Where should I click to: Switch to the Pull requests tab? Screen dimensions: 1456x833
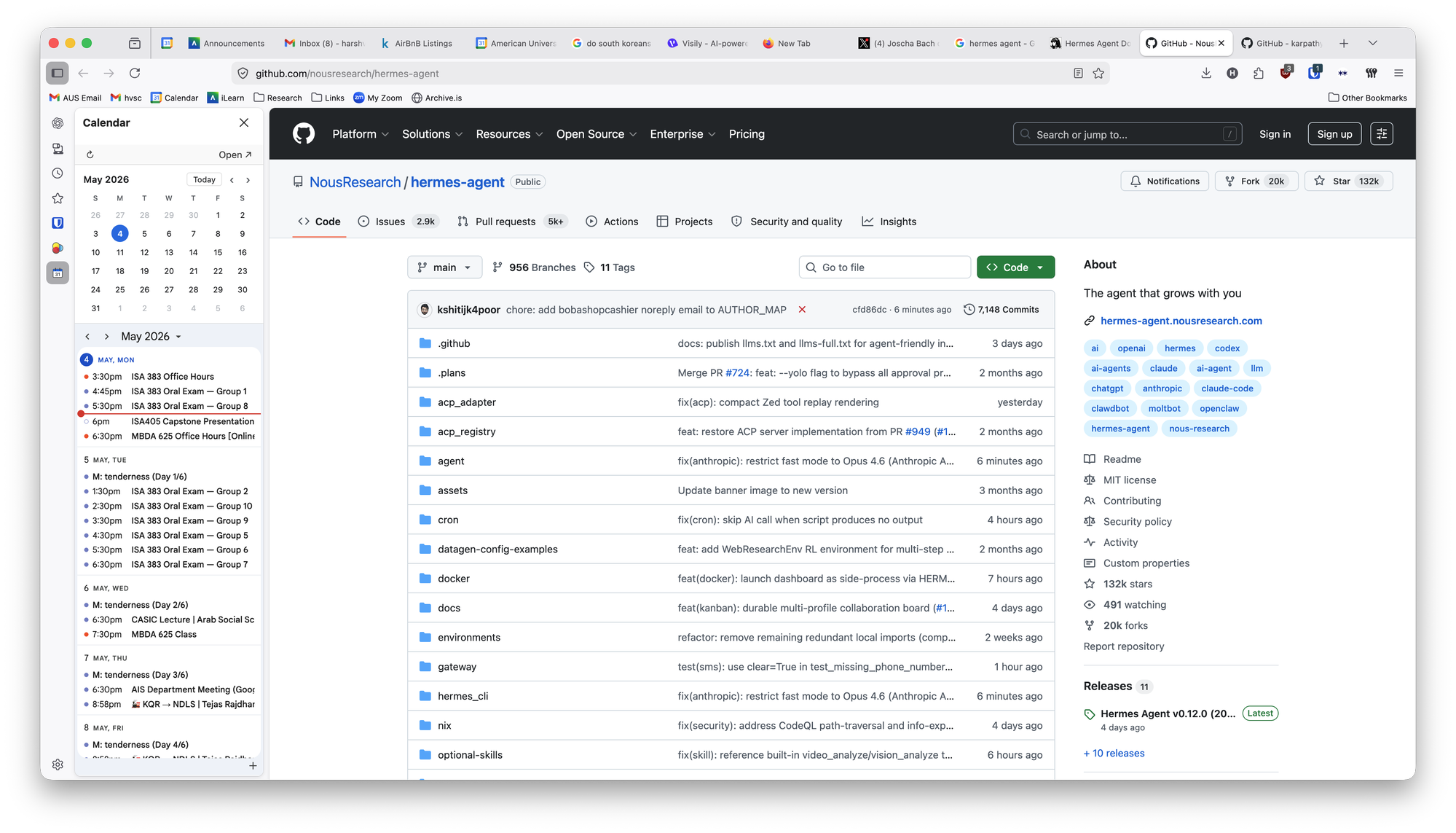coord(512,222)
